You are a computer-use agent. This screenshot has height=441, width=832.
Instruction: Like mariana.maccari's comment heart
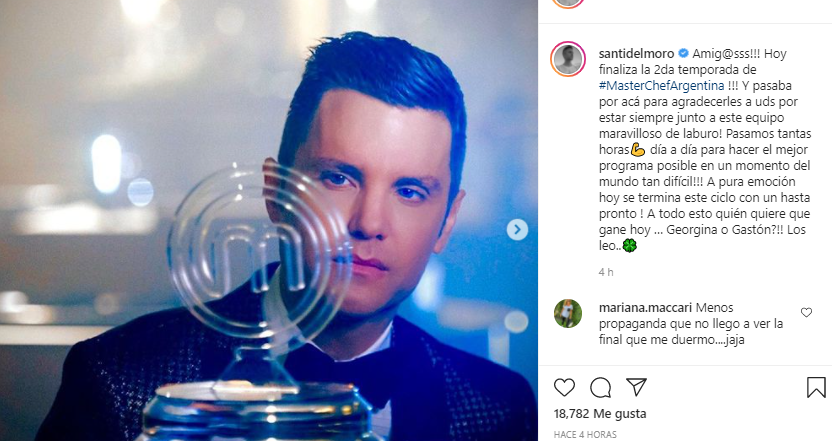pyautogui.click(x=806, y=313)
